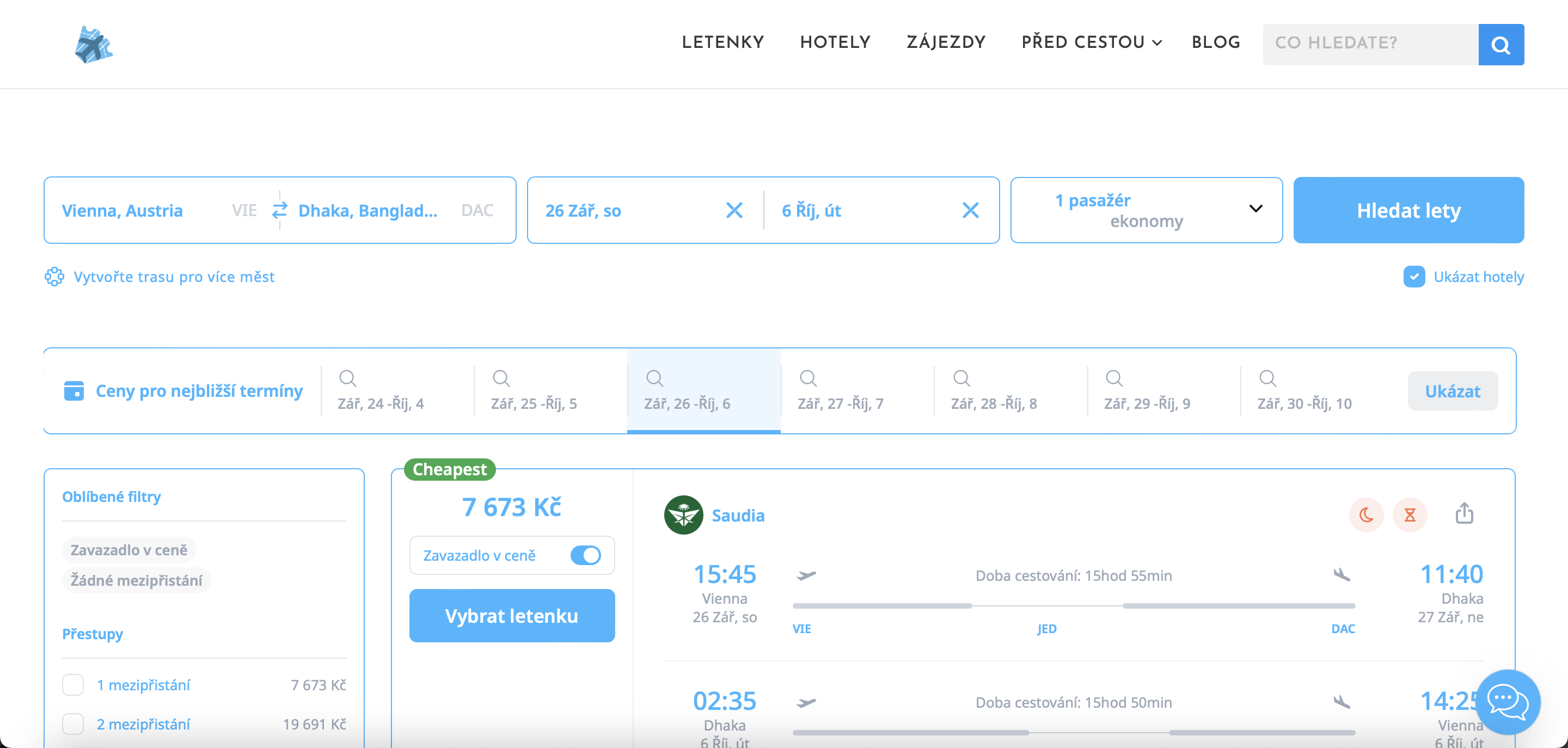Clear the 6 Říj return date
Screen dimensions: 1568x748
(970, 210)
